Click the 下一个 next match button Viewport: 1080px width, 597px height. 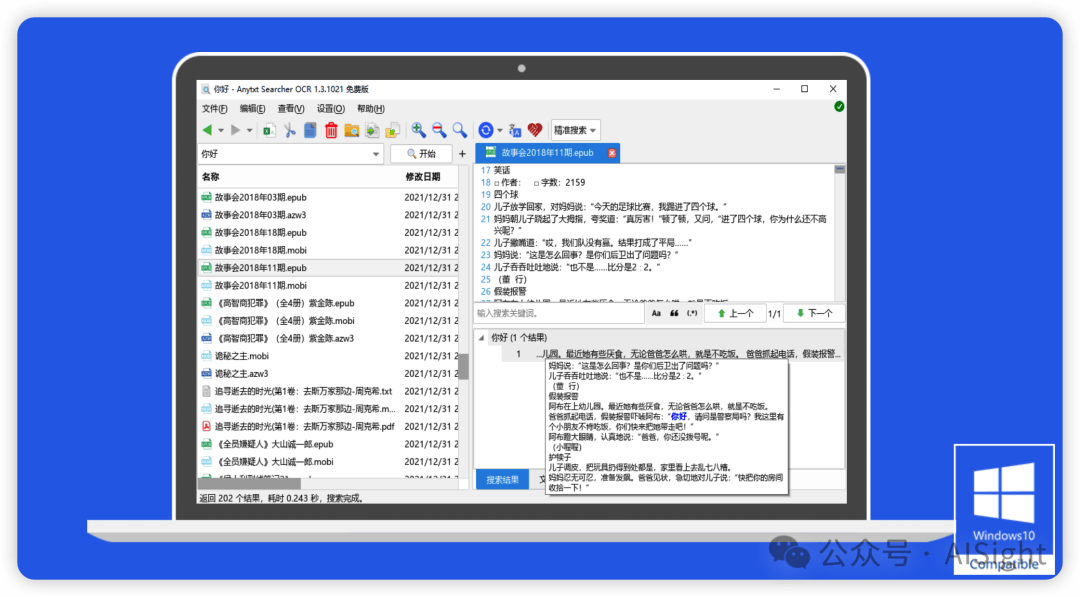(x=814, y=313)
